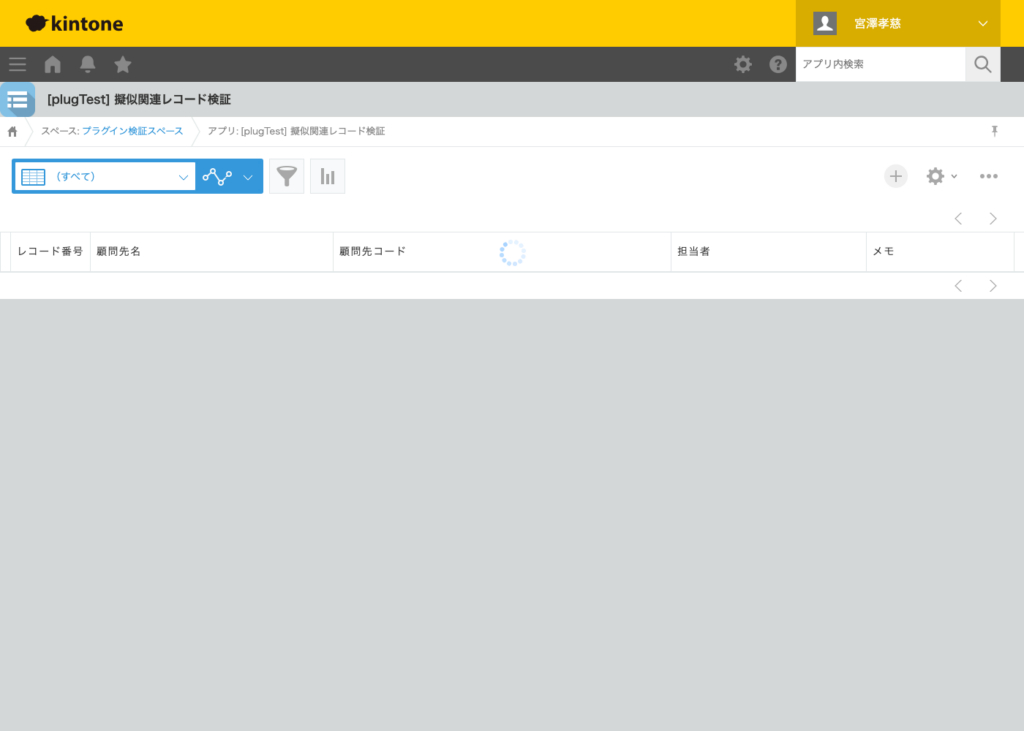Viewport: 1024px width, 731px height.
Task: Open the notifications bell icon
Action: click(88, 64)
